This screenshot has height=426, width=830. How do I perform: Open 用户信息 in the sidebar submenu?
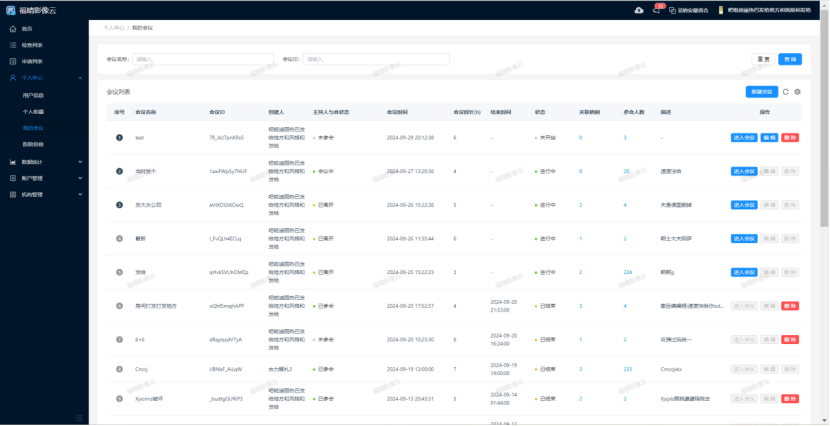tap(34, 94)
